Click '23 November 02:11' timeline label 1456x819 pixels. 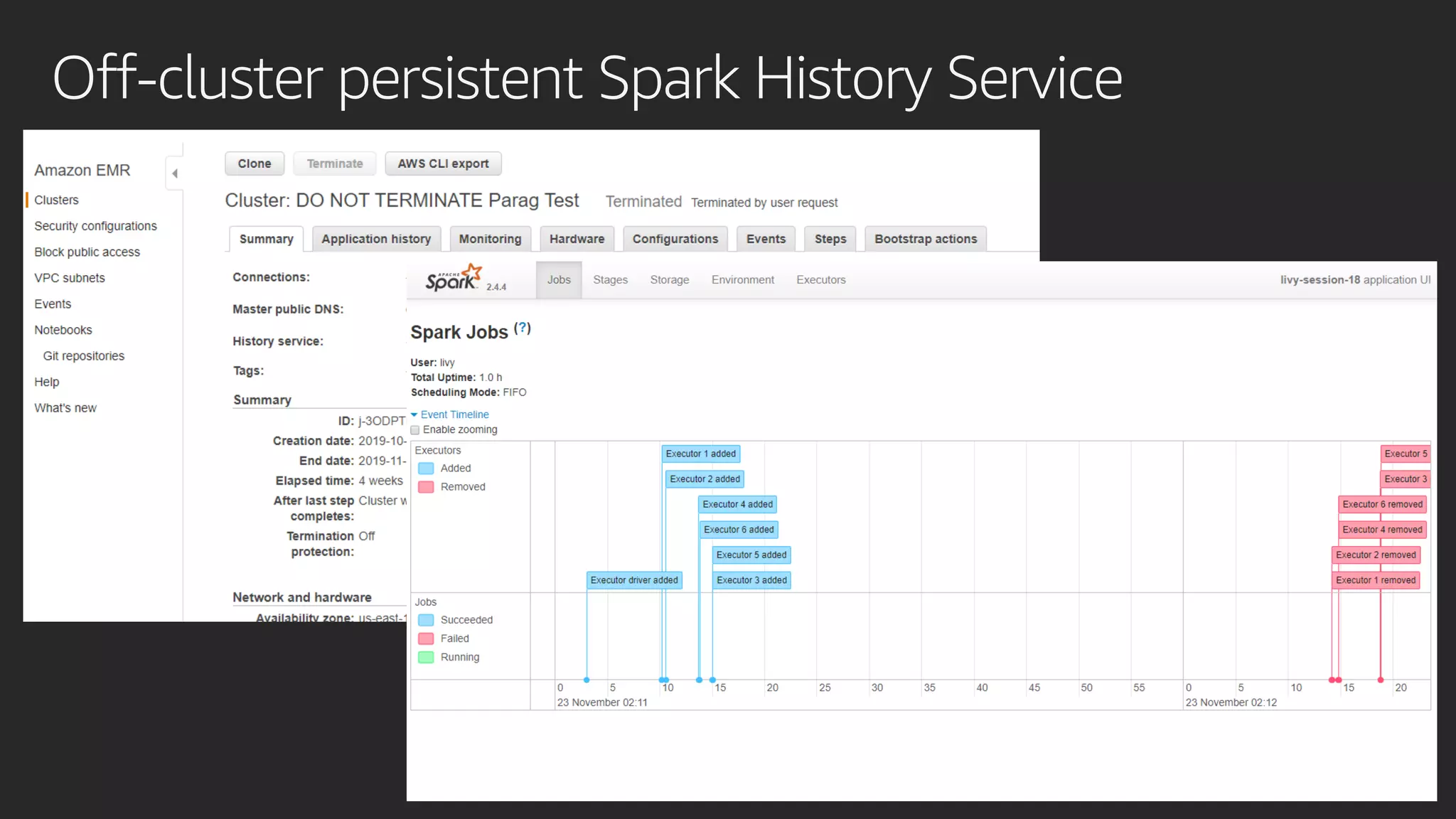tap(602, 702)
